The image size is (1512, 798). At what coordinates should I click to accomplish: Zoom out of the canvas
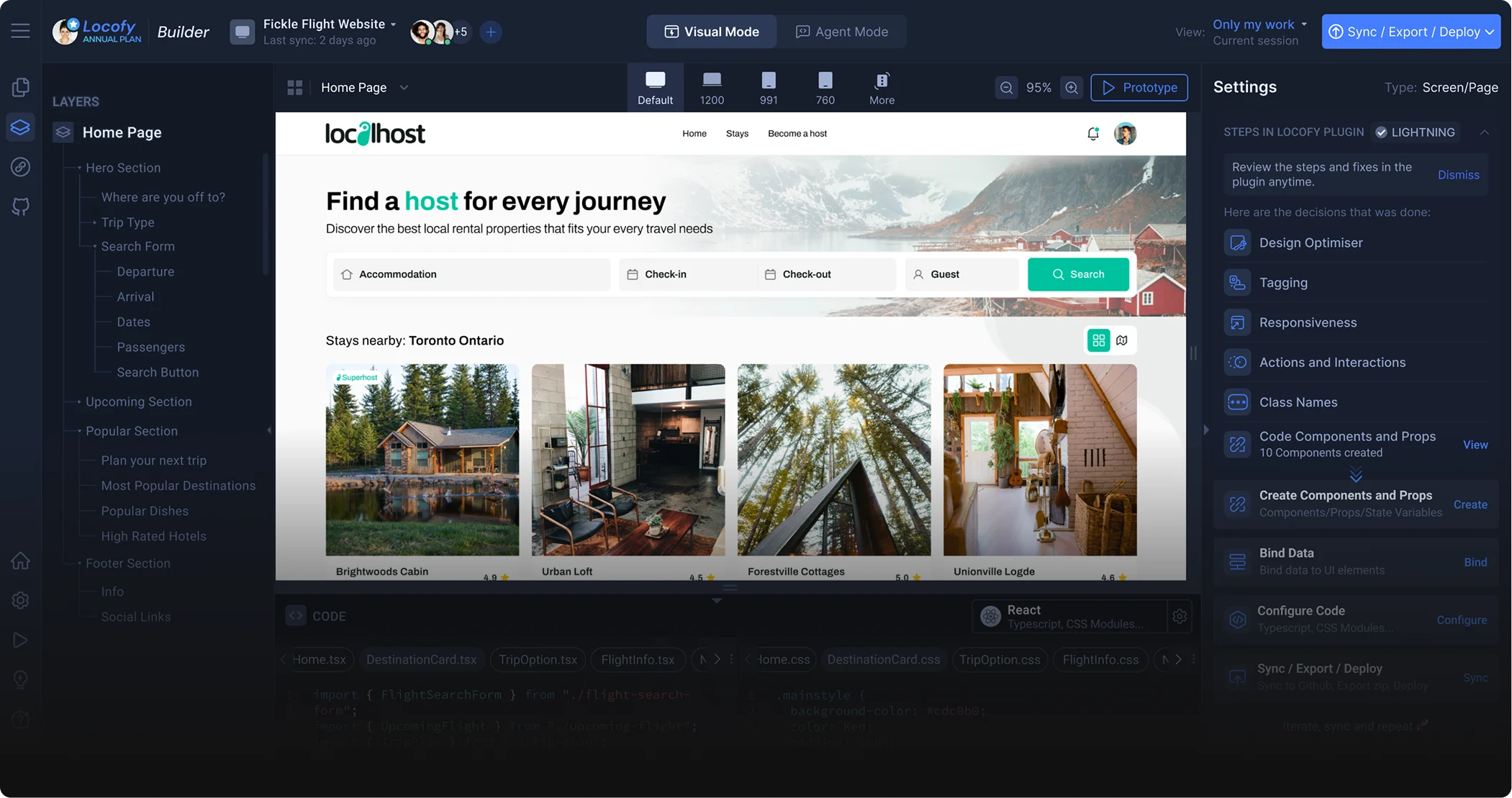[x=1006, y=88]
